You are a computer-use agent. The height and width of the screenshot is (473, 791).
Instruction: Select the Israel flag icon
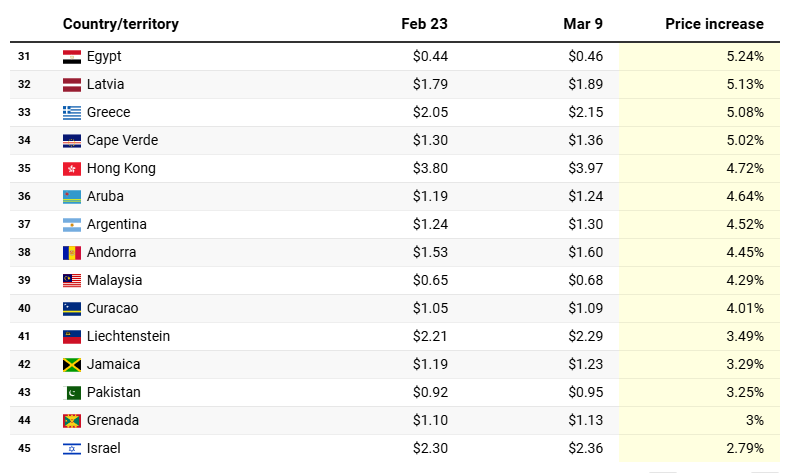[72, 448]
